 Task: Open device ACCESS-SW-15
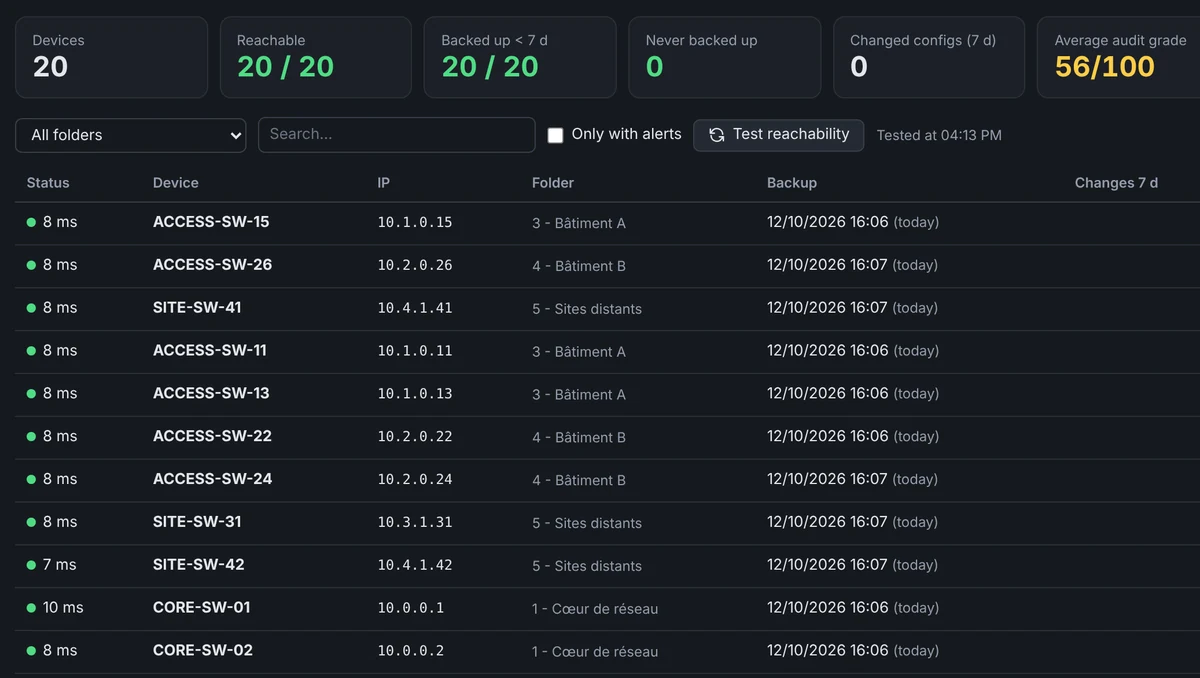click(x=211, y=222)
